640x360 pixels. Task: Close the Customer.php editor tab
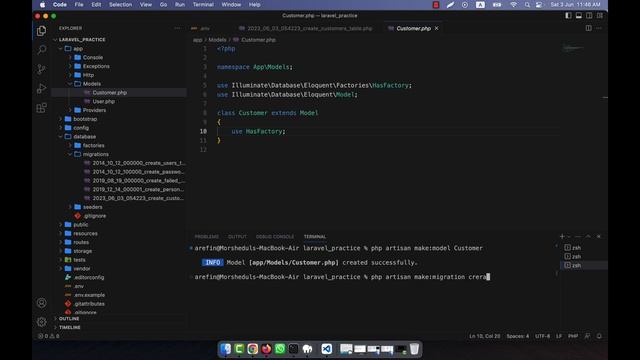(437, 28)
